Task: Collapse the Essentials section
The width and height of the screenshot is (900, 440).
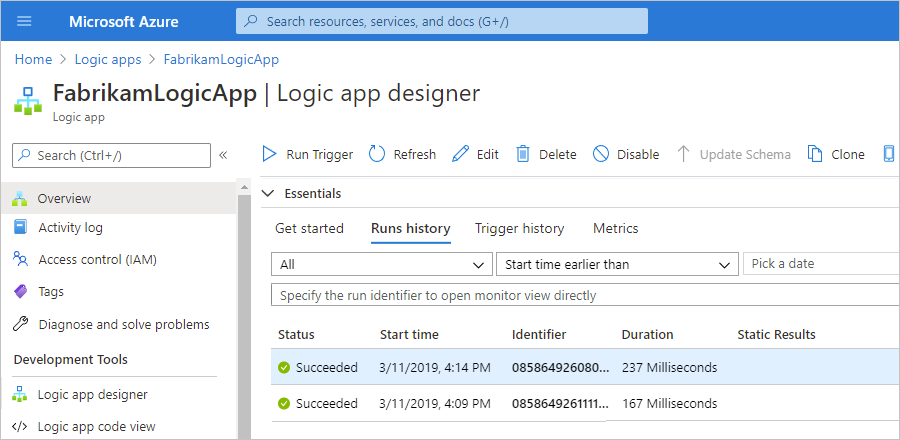Action: coord(267,193)
